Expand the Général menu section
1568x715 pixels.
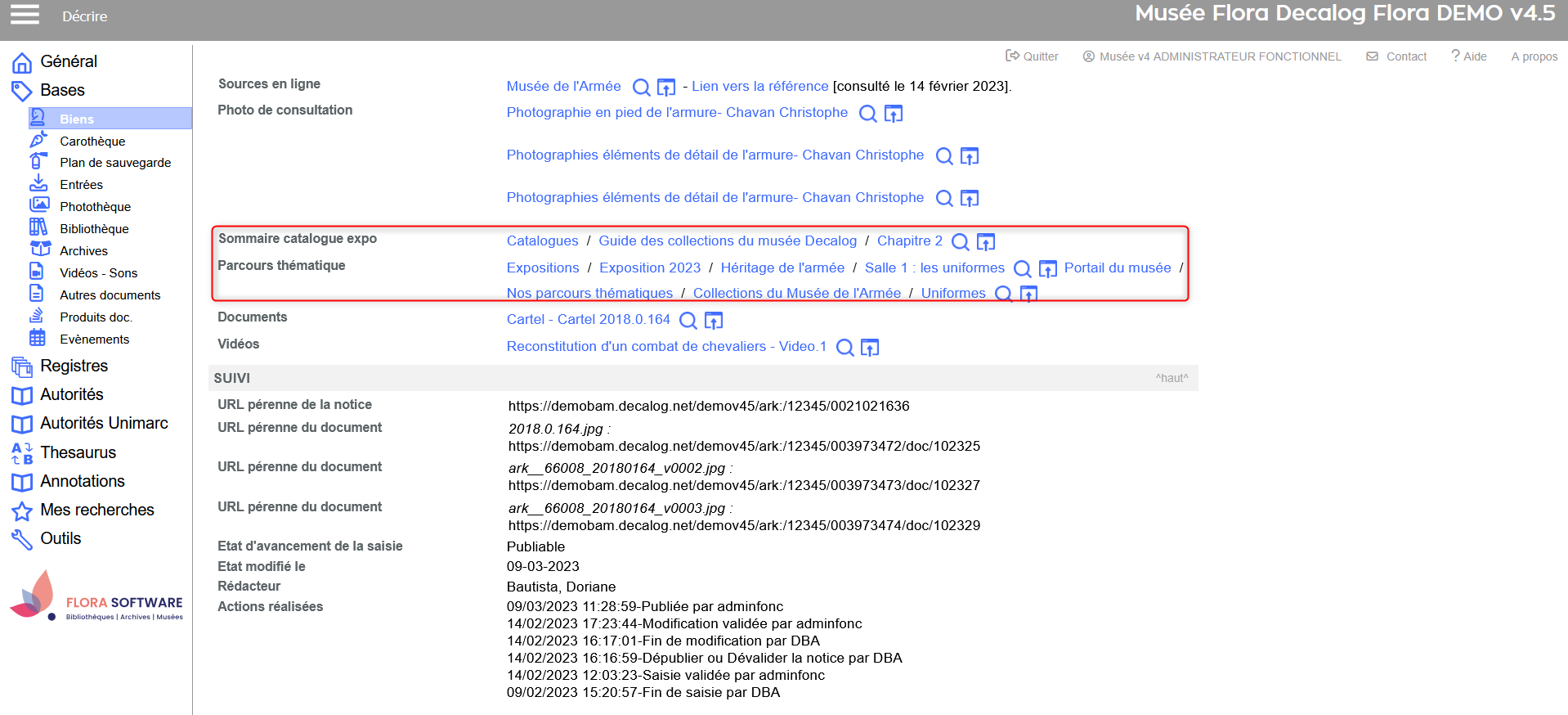[69, 61]
